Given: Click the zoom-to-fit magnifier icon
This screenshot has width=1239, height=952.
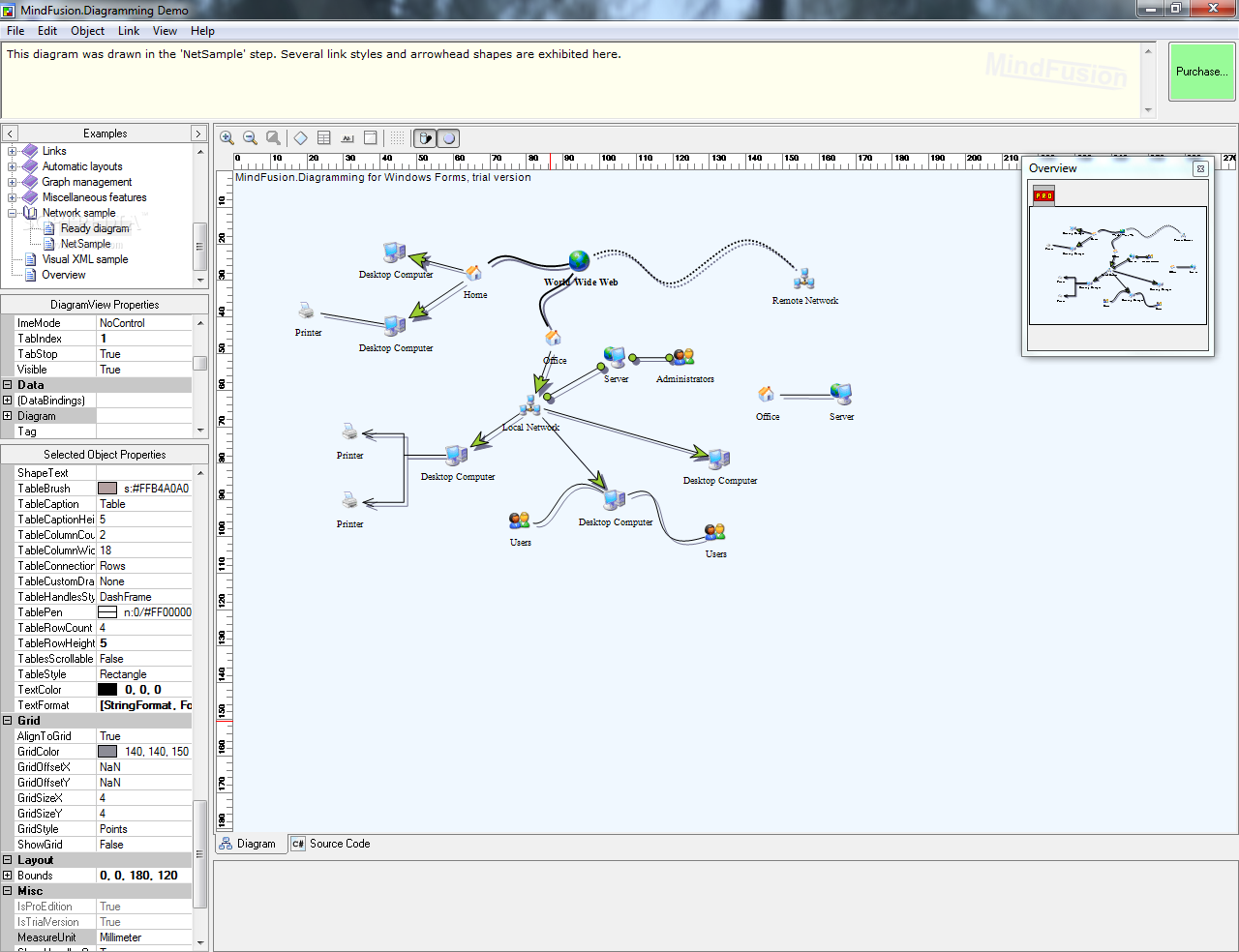Looking at the screenshot, I should click(x=274, y=138).
